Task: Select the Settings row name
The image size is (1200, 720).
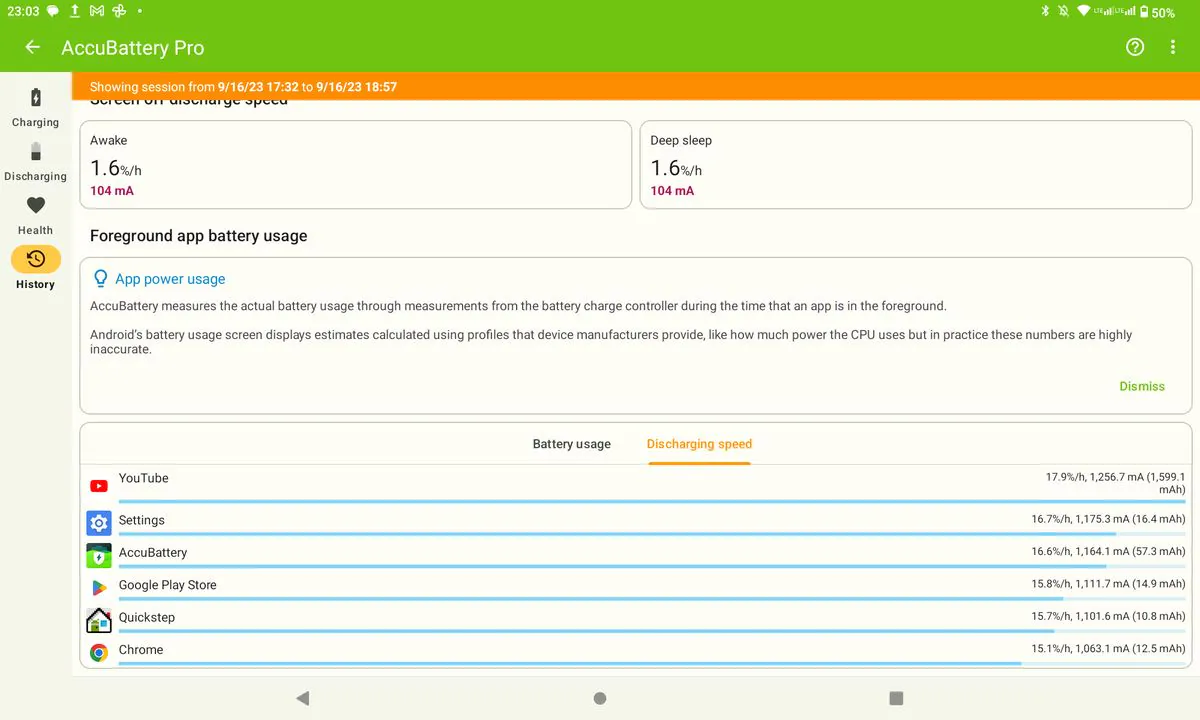Action: click(x=142, y=520)
